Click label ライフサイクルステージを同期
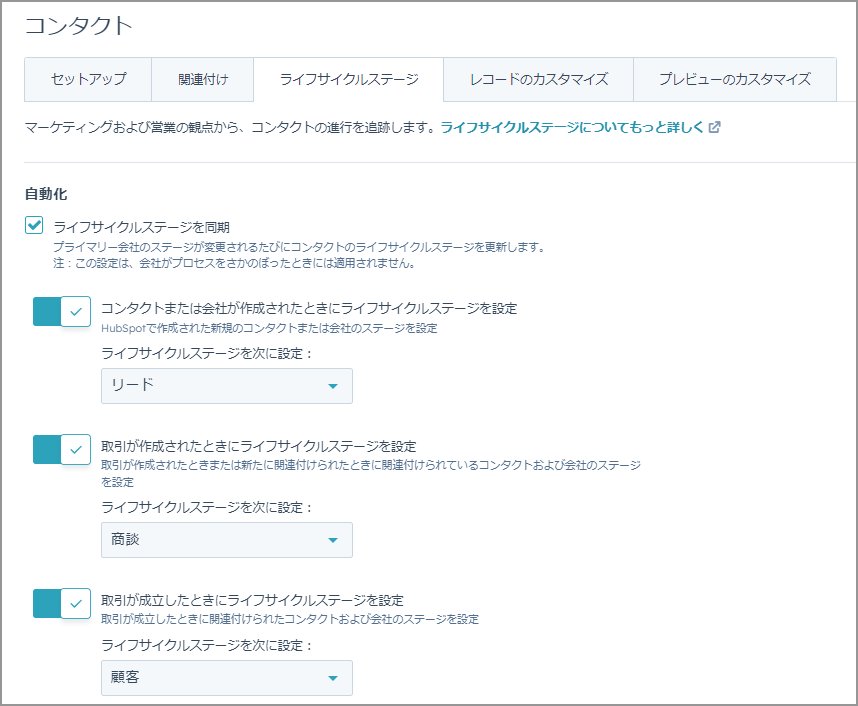858x706 pixels. (x=141, y=227)
